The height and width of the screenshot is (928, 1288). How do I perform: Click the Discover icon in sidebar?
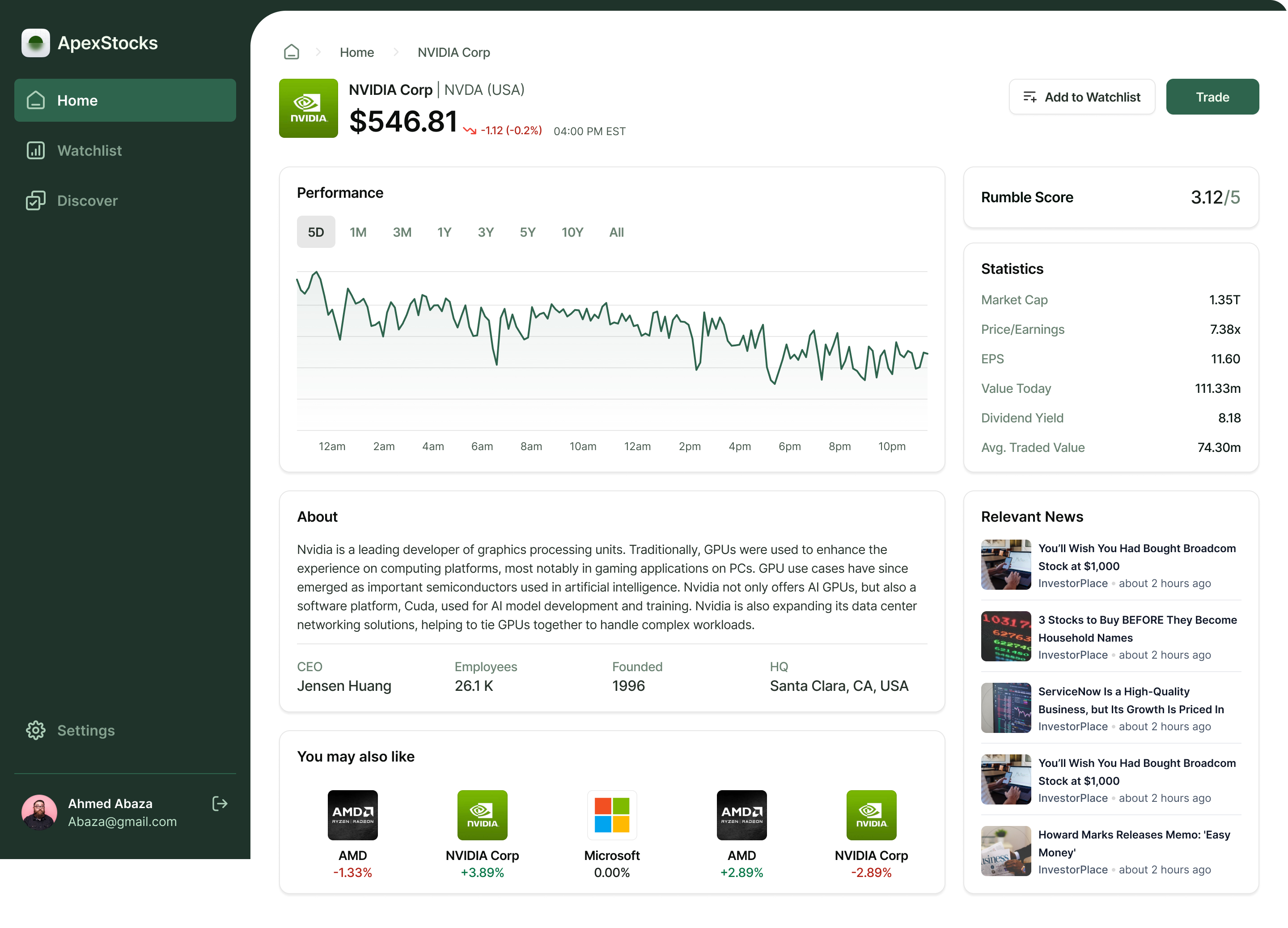pos(35,200)
